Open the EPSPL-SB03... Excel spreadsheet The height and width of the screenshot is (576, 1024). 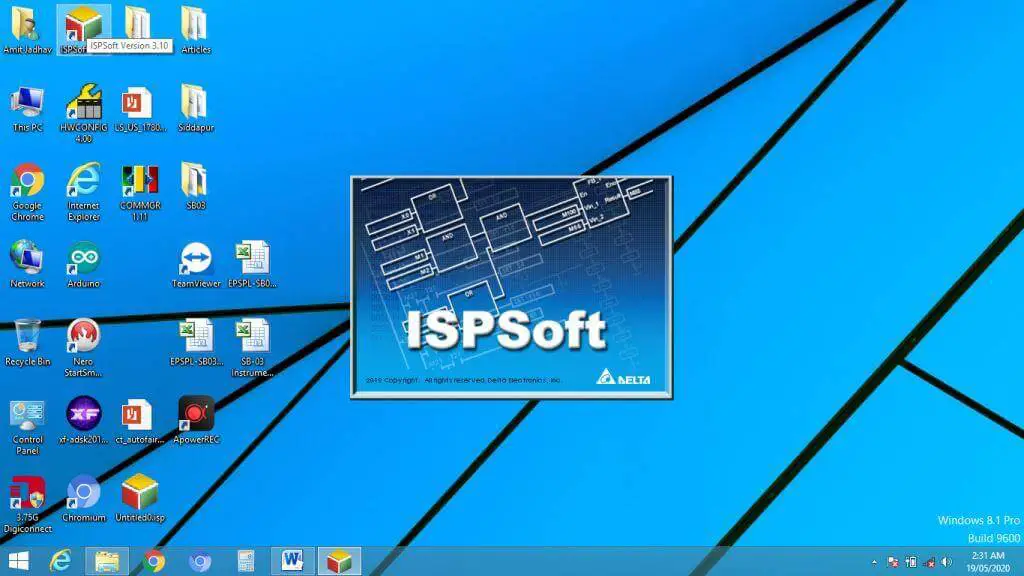click(x=196, y=343)
